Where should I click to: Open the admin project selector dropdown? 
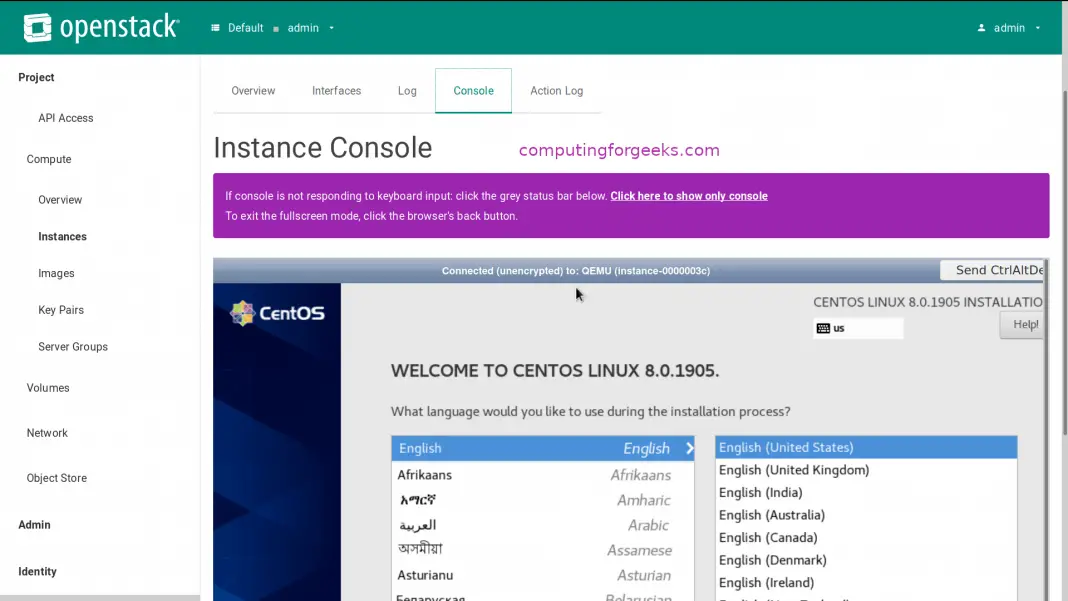click(x=310, y=28)
